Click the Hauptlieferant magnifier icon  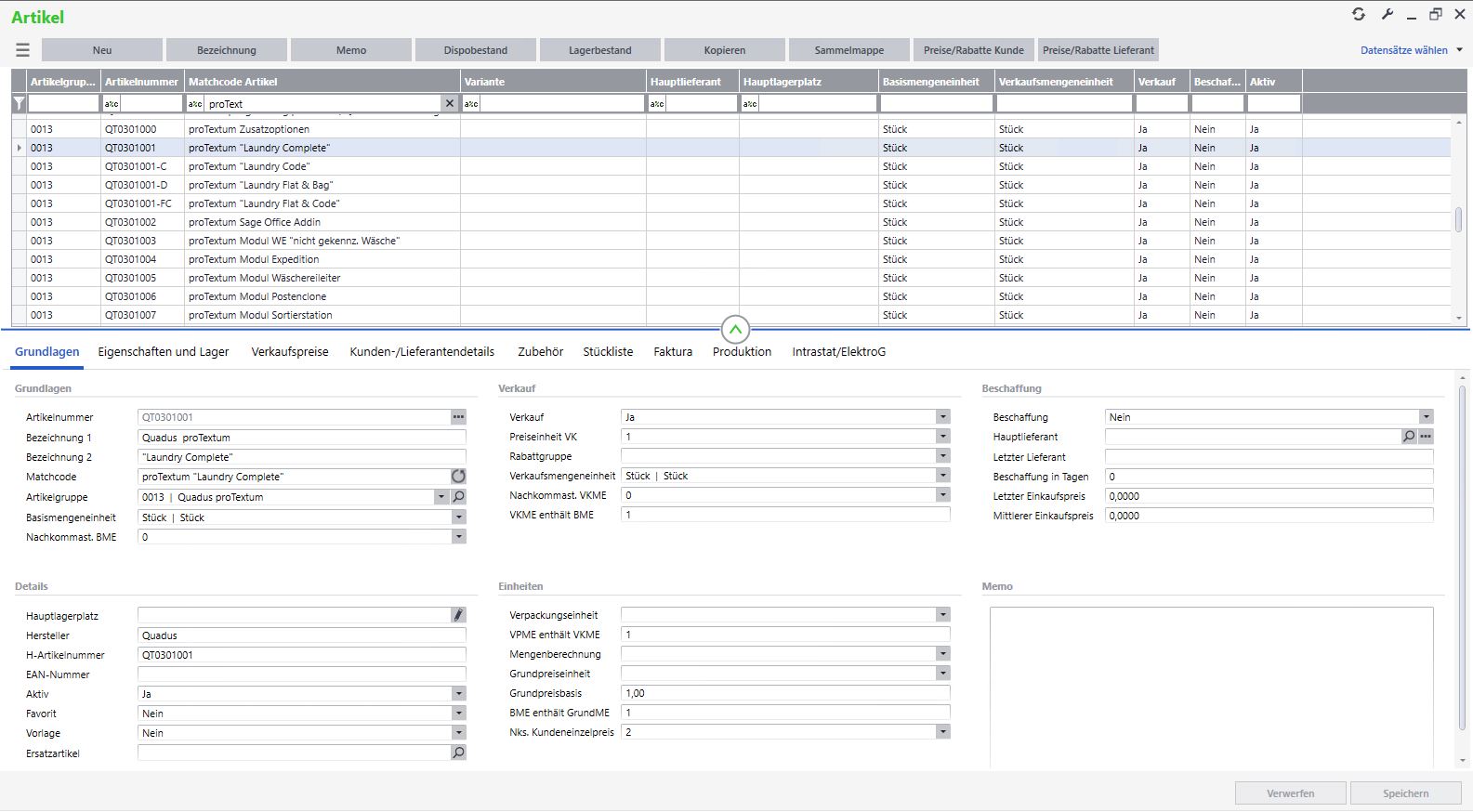pos(1409,437)
